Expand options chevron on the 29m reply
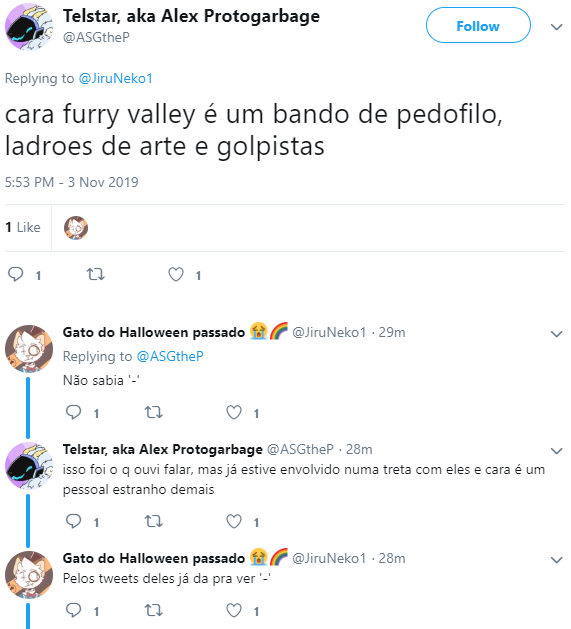 click(x=557, y=334)
